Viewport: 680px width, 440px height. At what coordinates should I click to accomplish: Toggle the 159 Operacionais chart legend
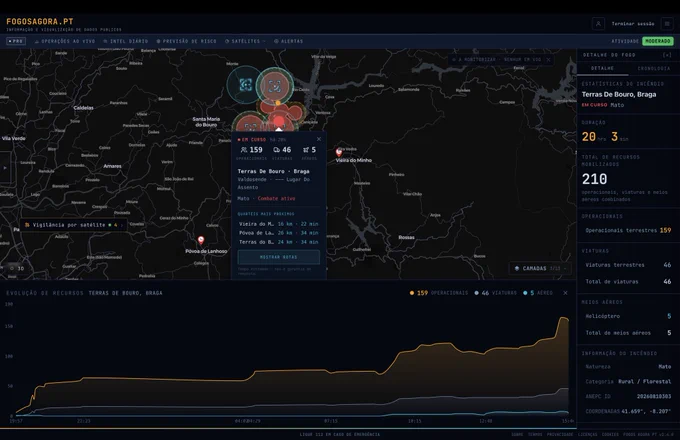click(x=439, y=293)
